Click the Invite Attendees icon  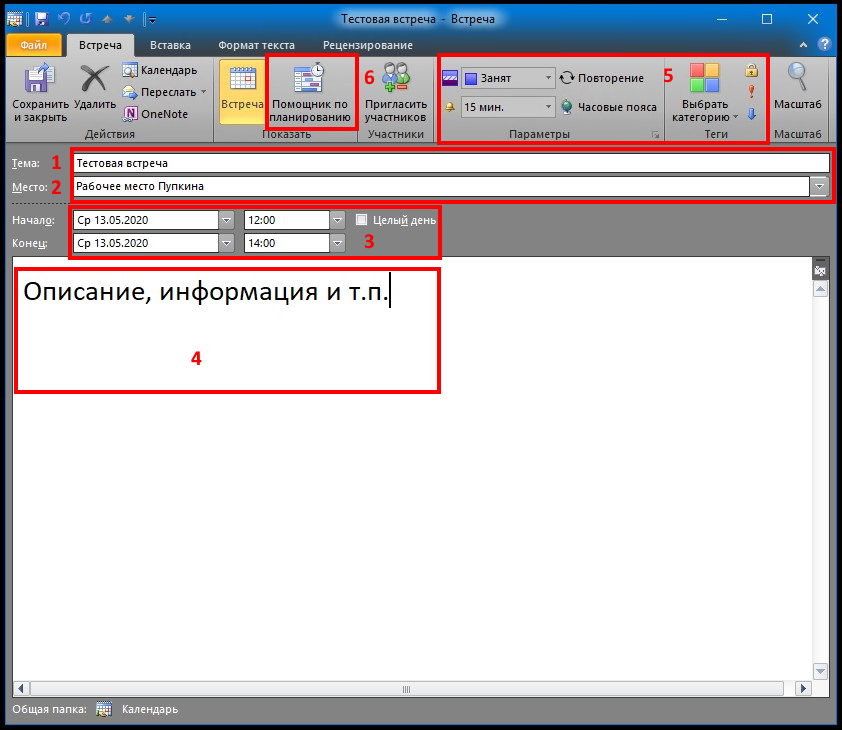[396, 80]
